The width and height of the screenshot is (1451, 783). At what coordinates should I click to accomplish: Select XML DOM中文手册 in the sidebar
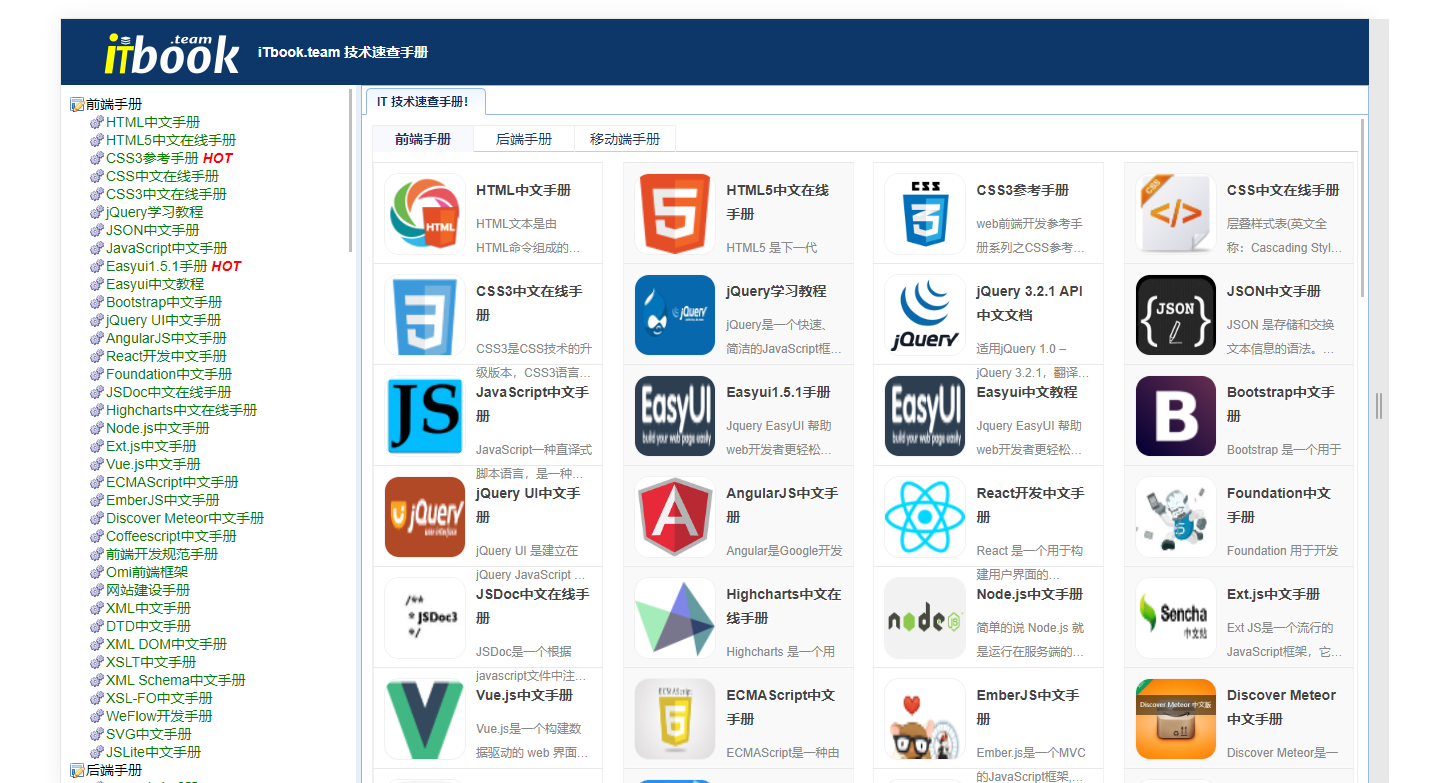(166, 644)
